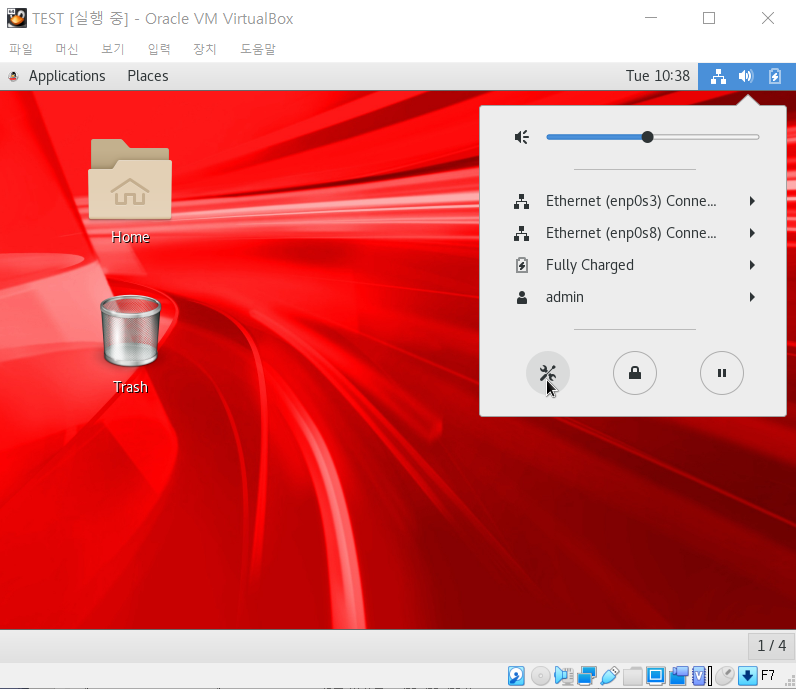Click the hard disk activity icon in the status bar
Viewport: 796px width, 689px height.
coord(516,676)
